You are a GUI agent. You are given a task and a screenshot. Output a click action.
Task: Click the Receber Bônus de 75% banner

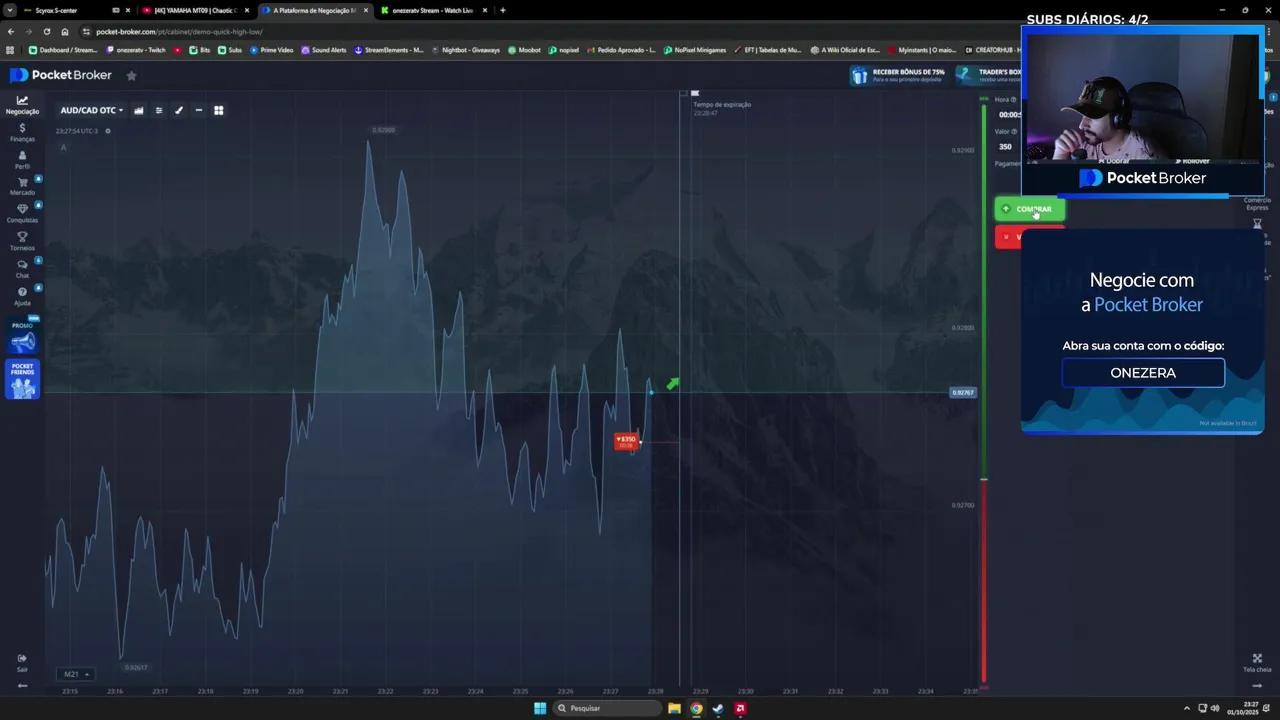(898, 75)
